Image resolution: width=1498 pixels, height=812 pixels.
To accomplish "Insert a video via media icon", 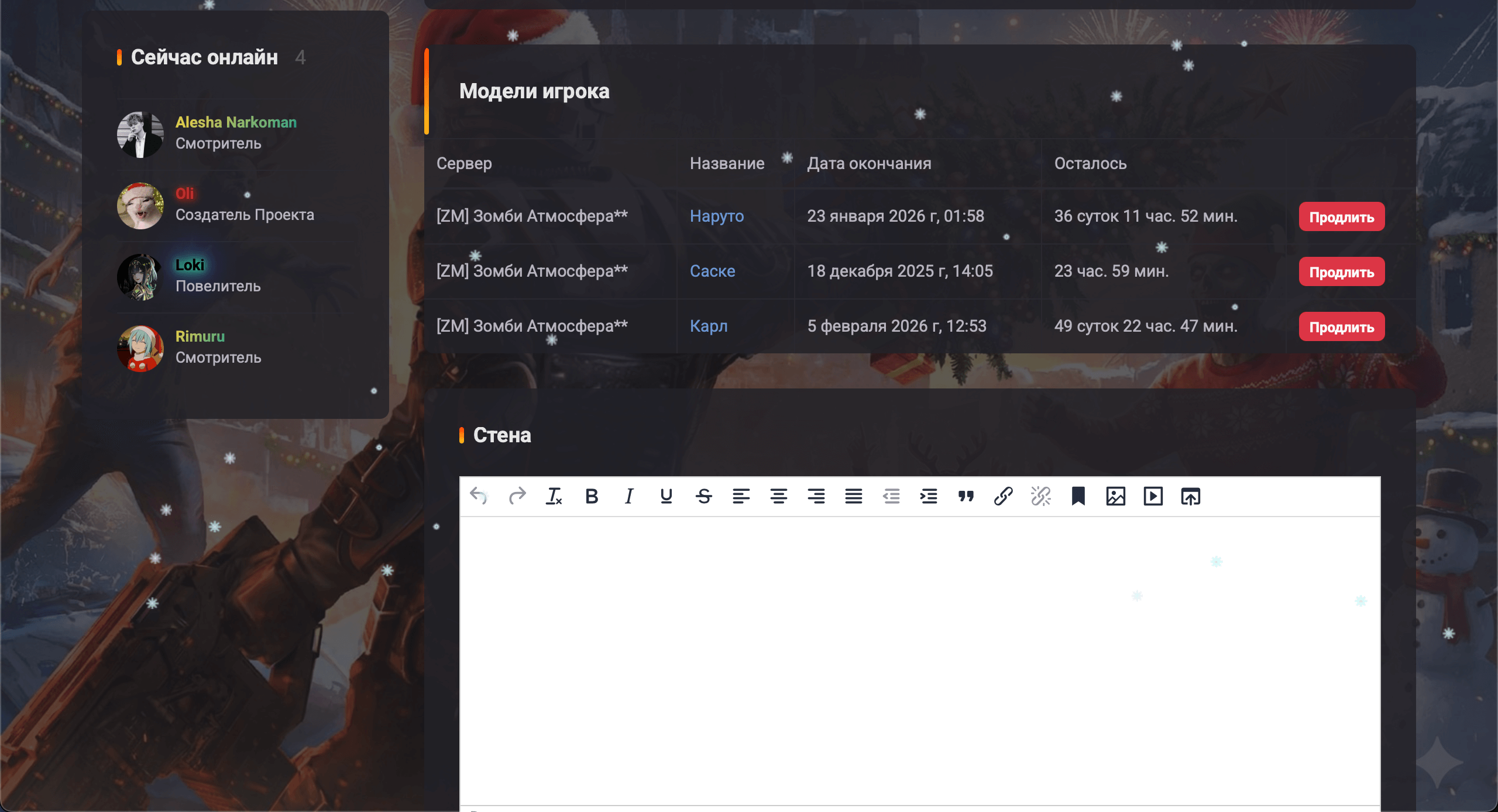I will click(1153, 496).
